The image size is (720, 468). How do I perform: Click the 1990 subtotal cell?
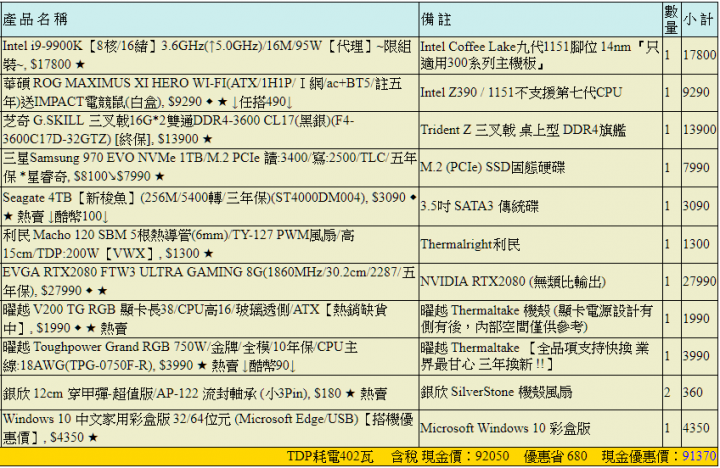[699, 319]
